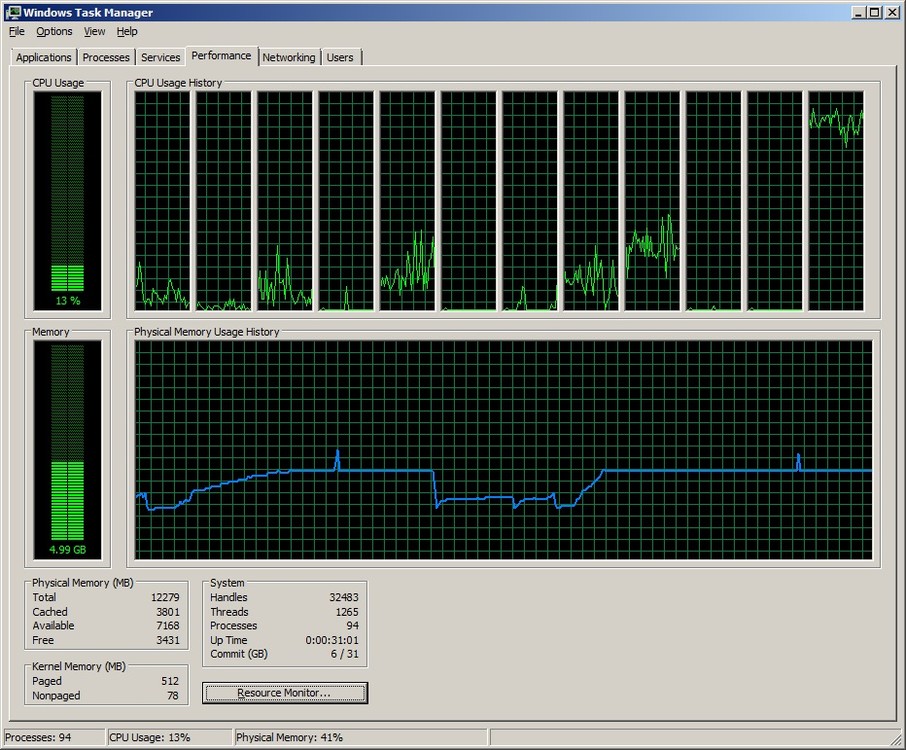Open the File menu
This screenshot has width=906, height=750.
[x=17, y=31]
